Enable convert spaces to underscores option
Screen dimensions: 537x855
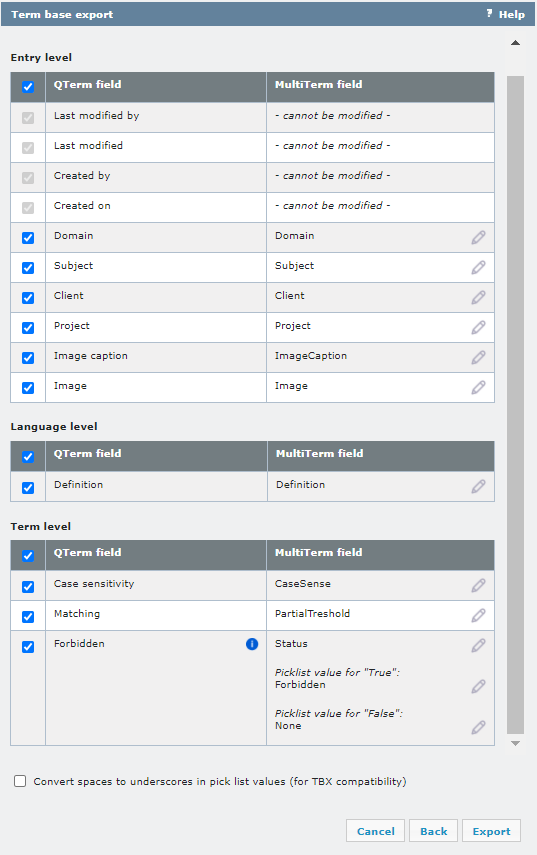pyautogui.click(x=20, y=781)
